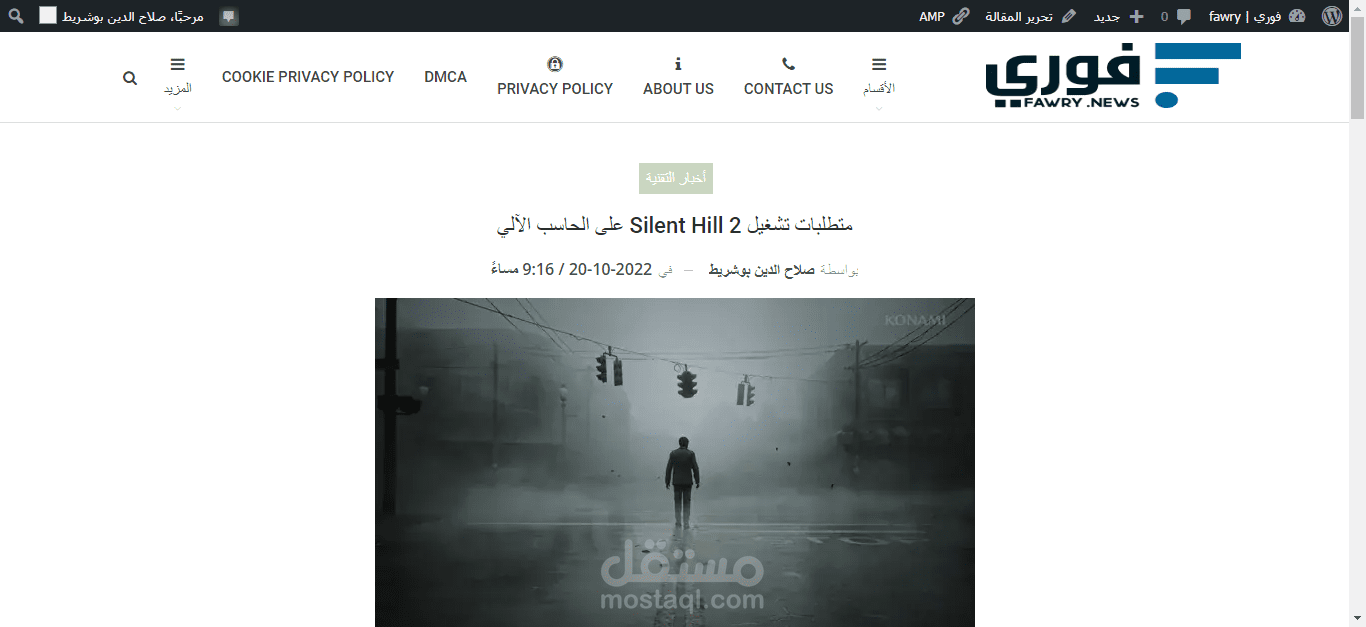Viewport: 1366px width, 627px height.
Task: Open the جديد new content menu
Action: tap(1107, 16)
